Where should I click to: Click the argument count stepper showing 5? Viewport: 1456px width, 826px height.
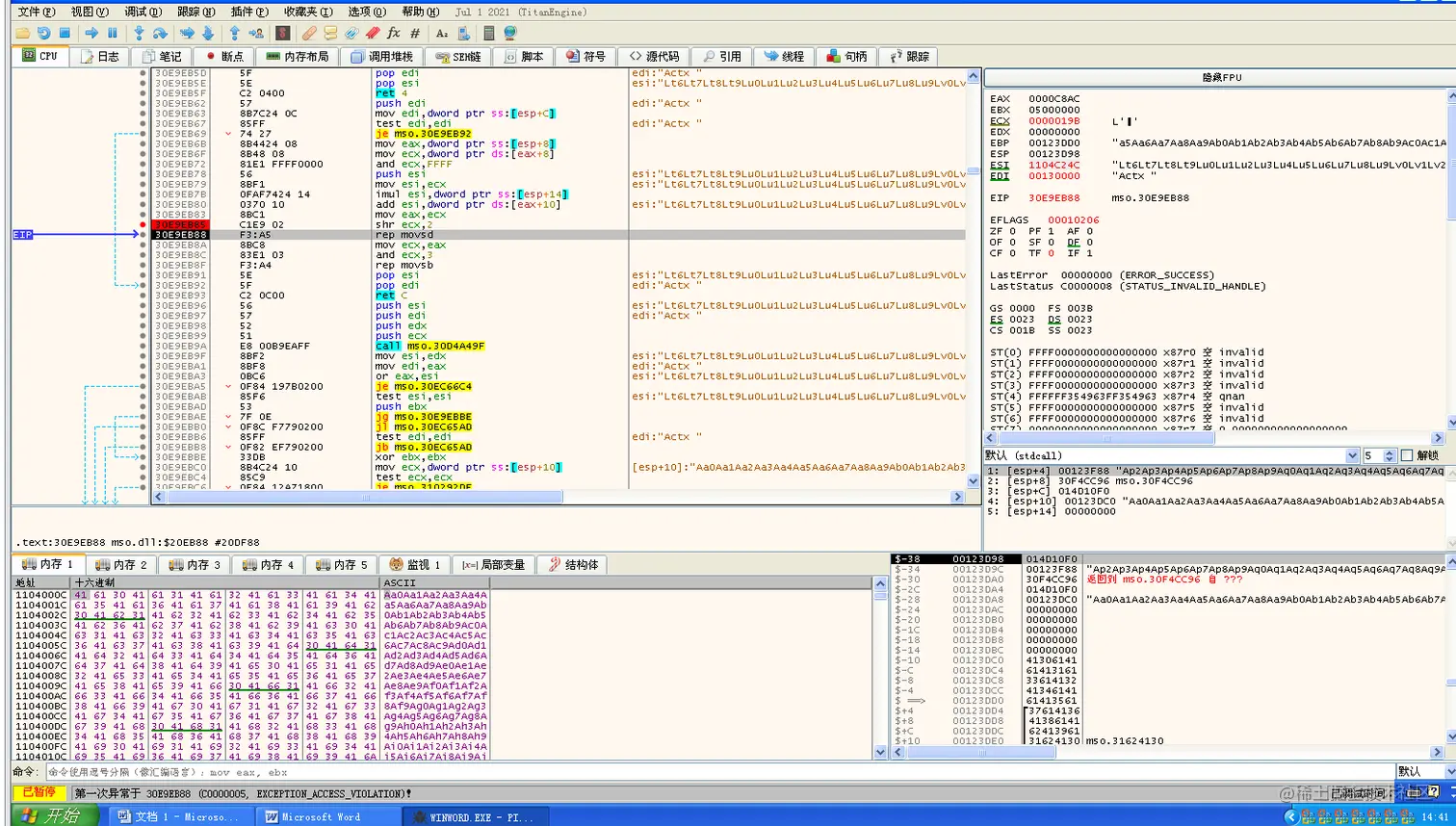coord(1390,455)
